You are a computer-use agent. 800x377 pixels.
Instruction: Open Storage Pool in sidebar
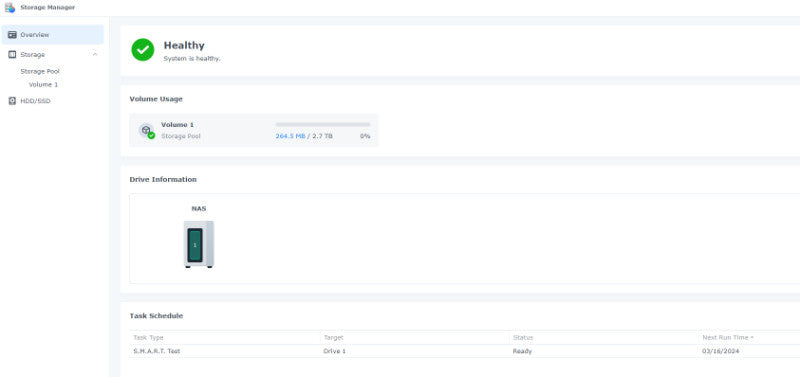pyautogui.click(x=40, y=71)
